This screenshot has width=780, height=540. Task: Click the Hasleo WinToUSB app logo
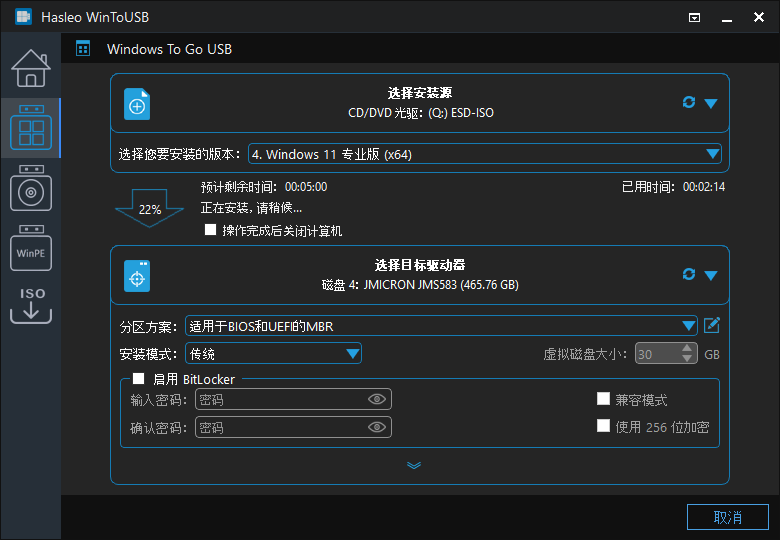(23, 17)
